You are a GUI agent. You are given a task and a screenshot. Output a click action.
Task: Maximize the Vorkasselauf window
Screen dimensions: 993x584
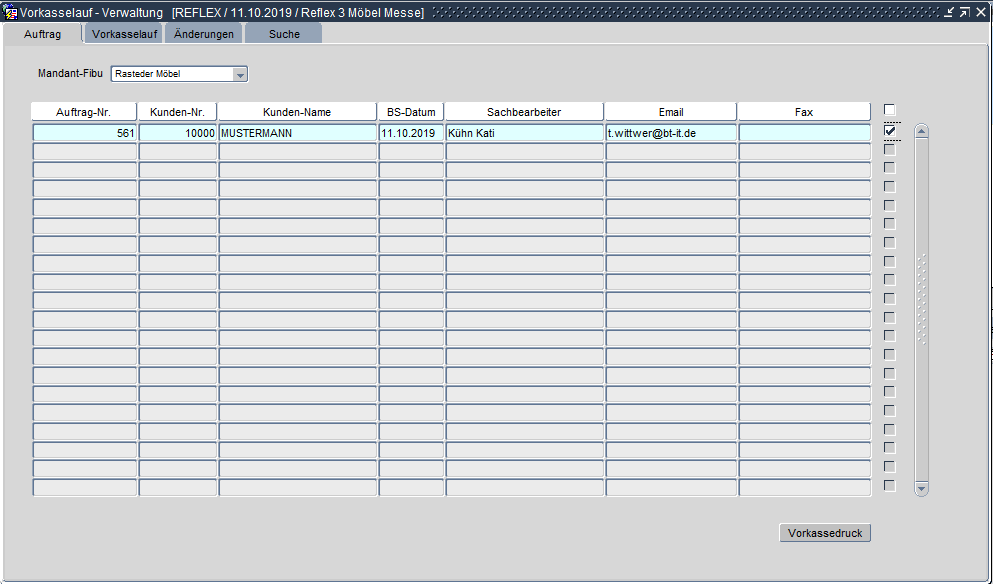(964, 12)
